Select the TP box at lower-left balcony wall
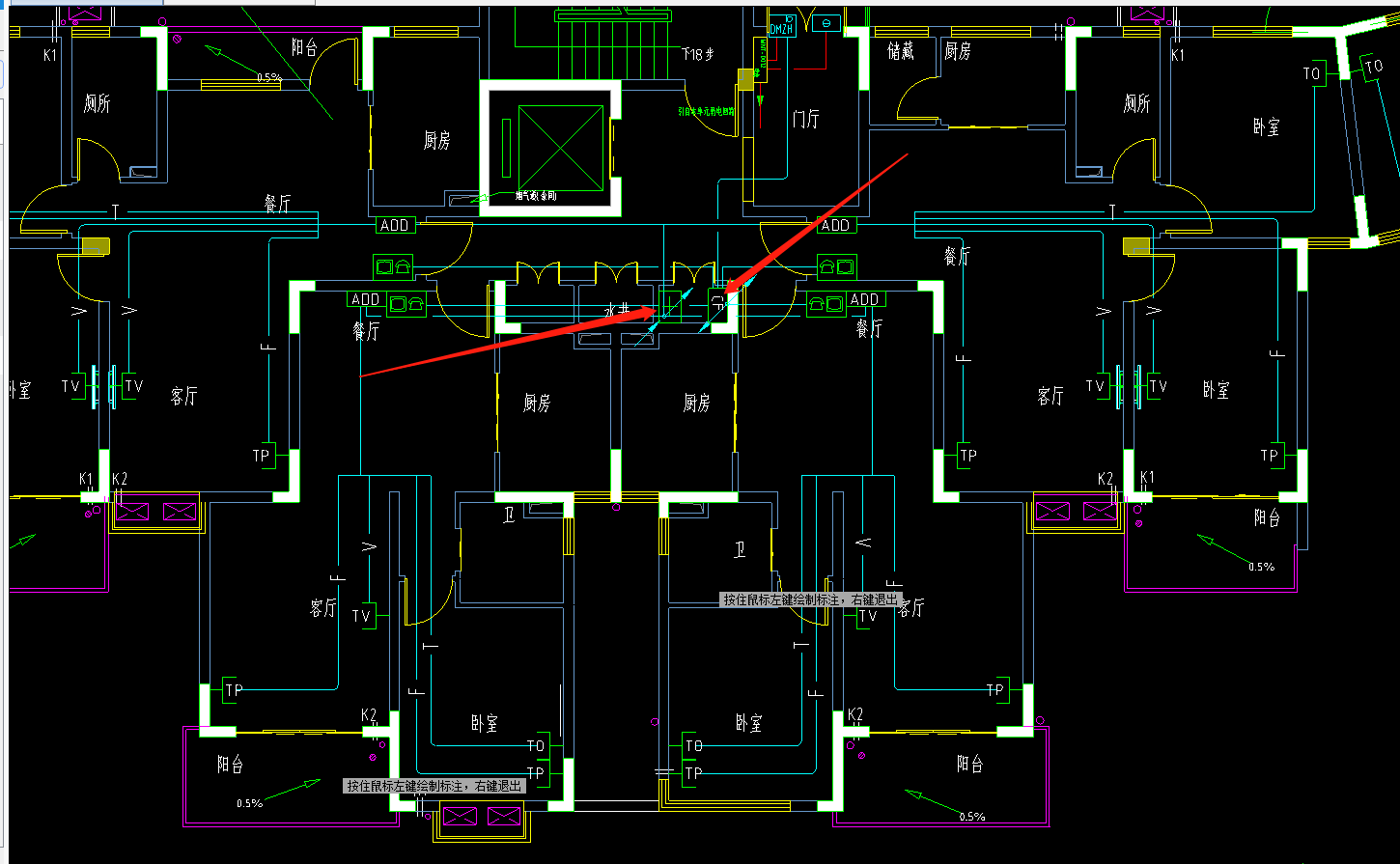Viewport: 1400px width, 864px height. 234,689
